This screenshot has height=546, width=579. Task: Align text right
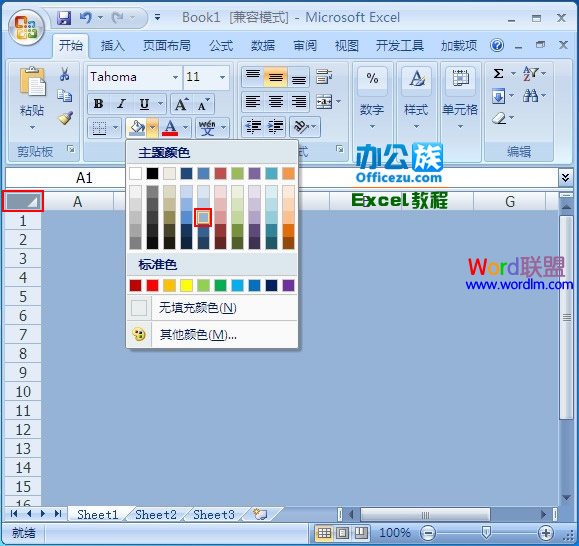pos(299,102)
